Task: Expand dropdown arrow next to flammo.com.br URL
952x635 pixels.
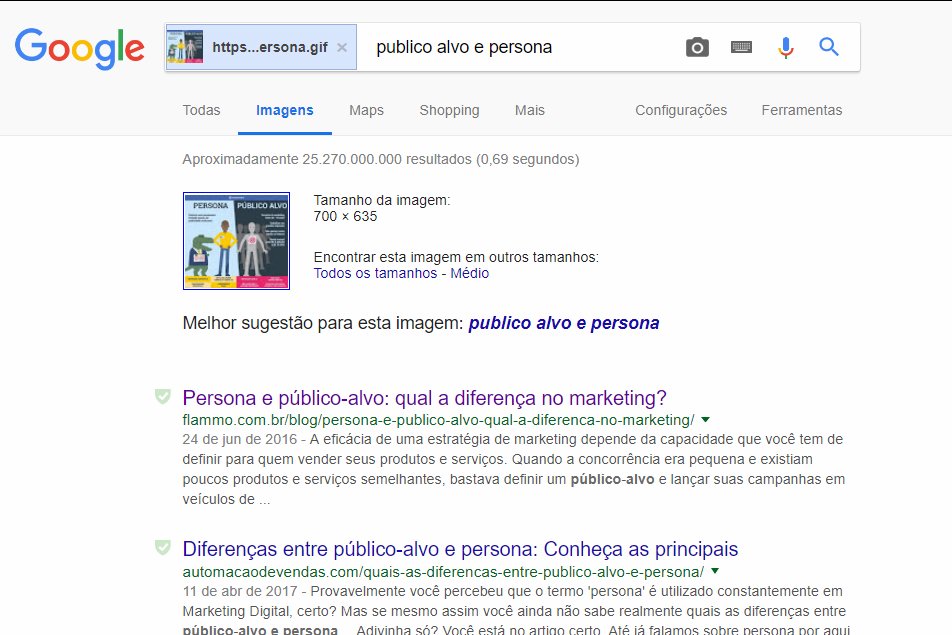Action: pos(706,419)
